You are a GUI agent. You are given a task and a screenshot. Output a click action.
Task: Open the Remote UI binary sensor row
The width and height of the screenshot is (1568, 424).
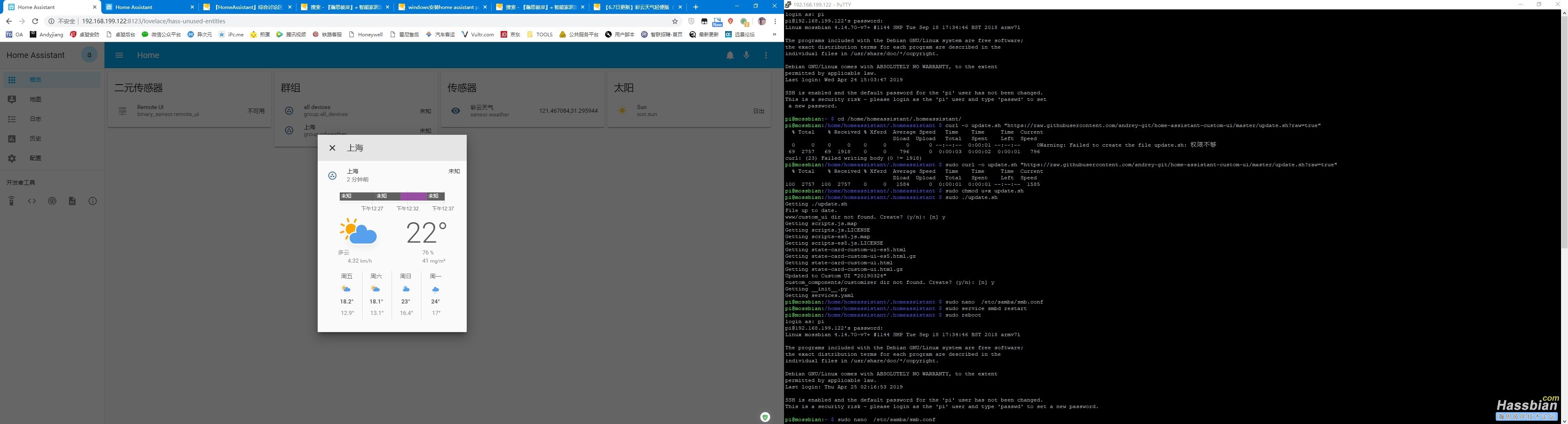click(190, 111)
